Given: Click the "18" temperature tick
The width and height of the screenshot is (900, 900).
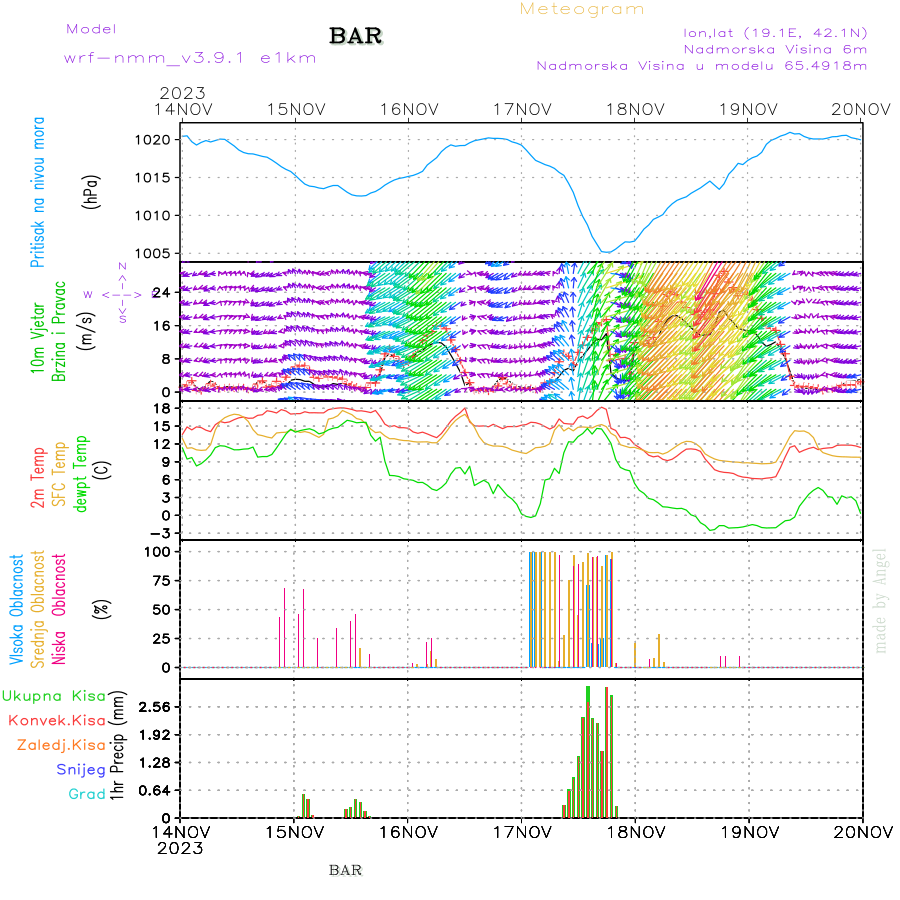Looking at the screenshot, I should 162,409.
